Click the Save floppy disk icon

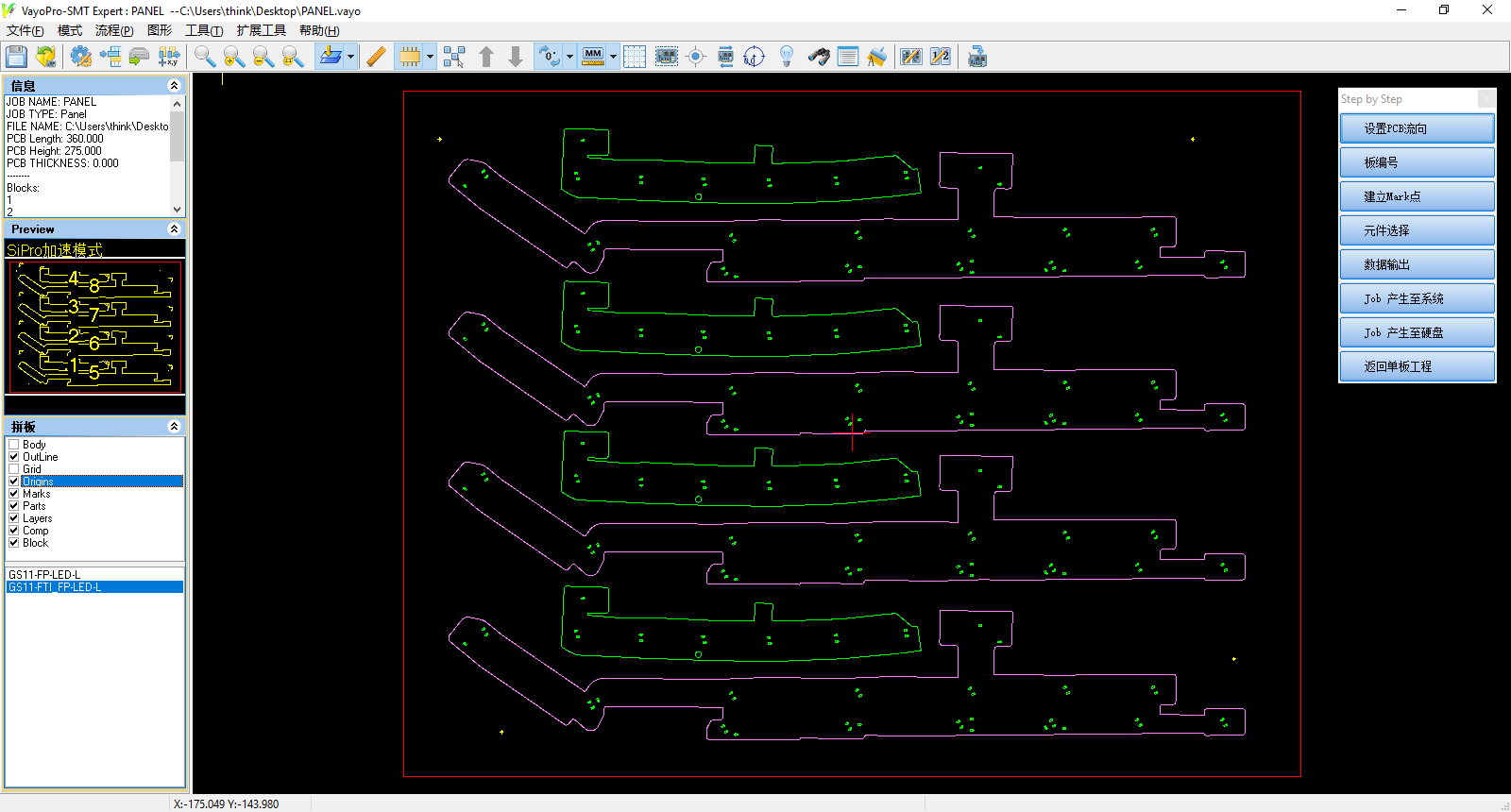point(16,57)
